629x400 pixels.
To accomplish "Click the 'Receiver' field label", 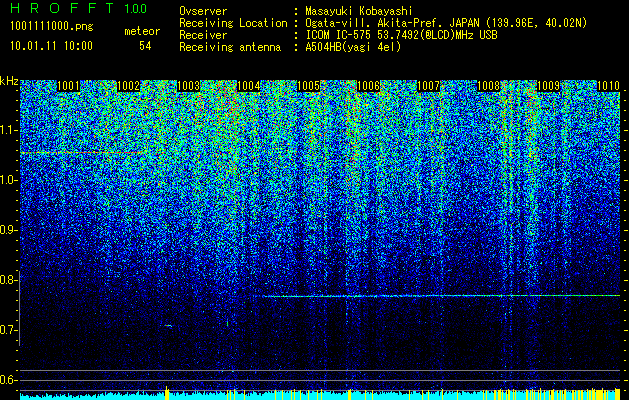I will click(203, 35).
